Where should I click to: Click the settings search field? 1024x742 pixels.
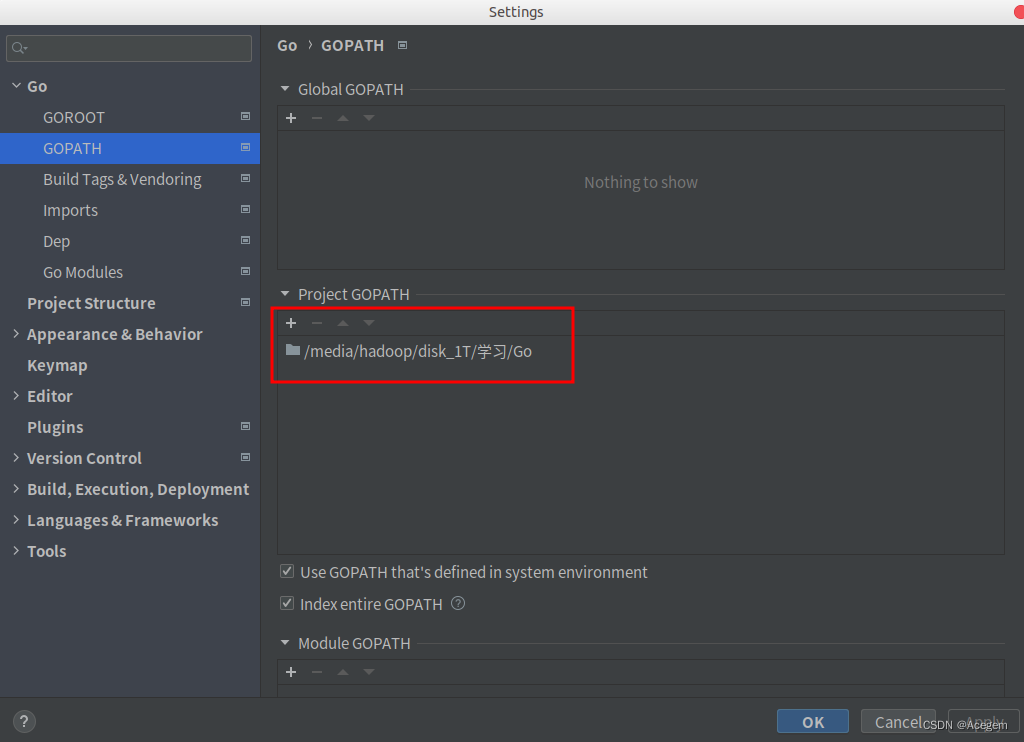coord(129,48)
